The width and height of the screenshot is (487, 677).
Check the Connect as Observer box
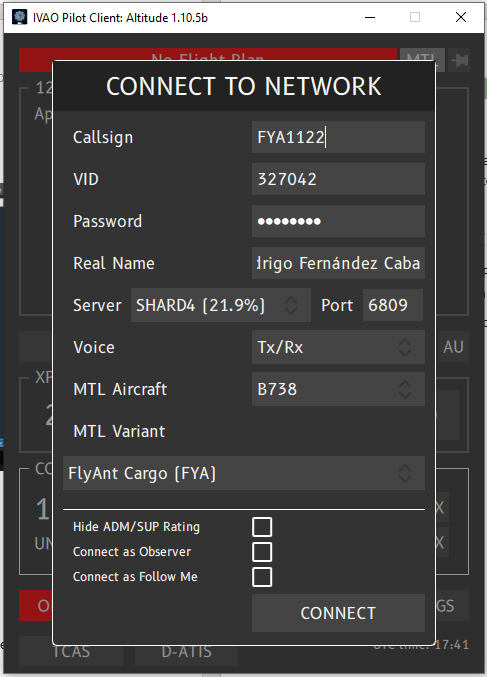point(262,552)
